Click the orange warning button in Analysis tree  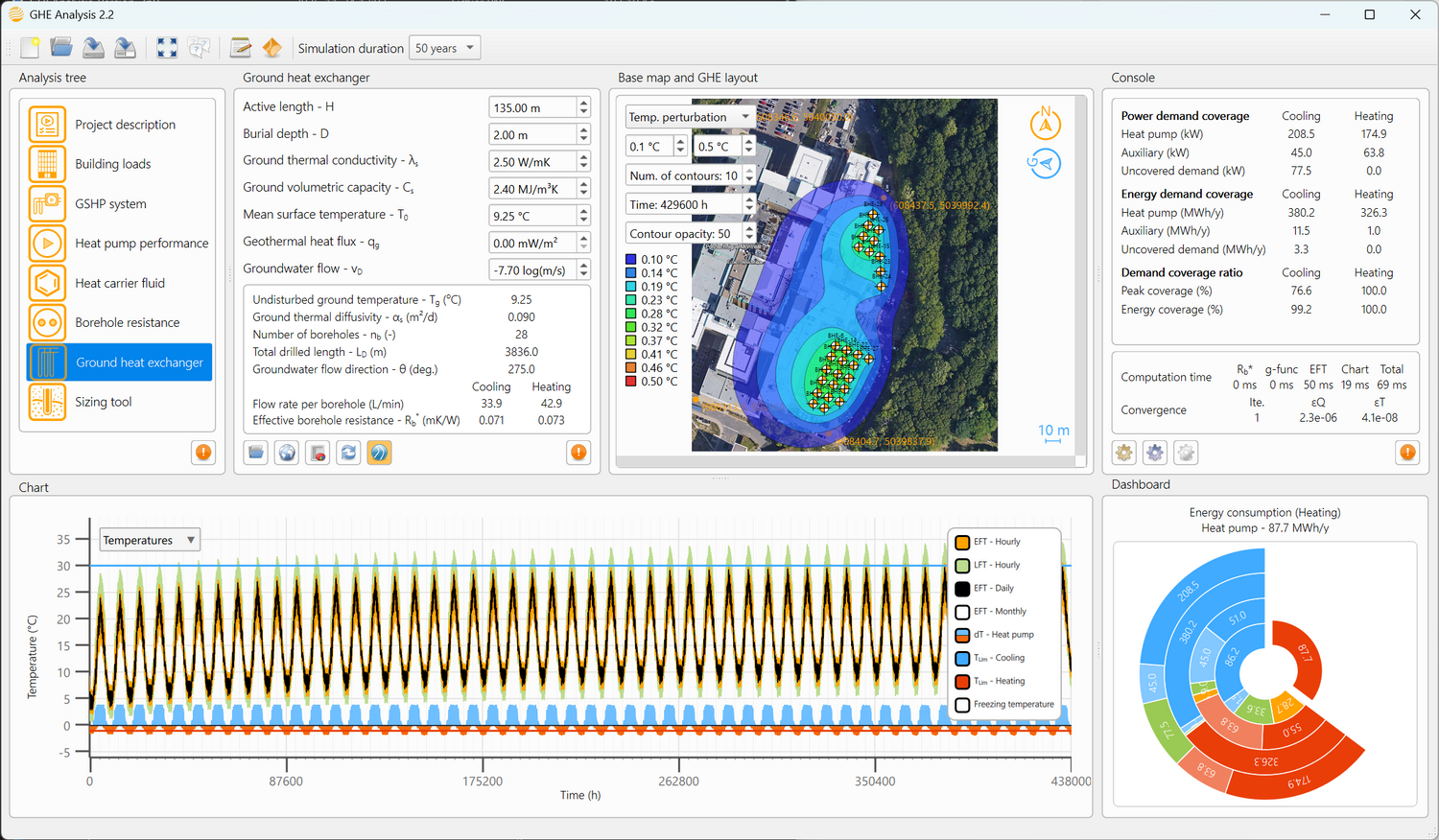[x=203, y=453]
